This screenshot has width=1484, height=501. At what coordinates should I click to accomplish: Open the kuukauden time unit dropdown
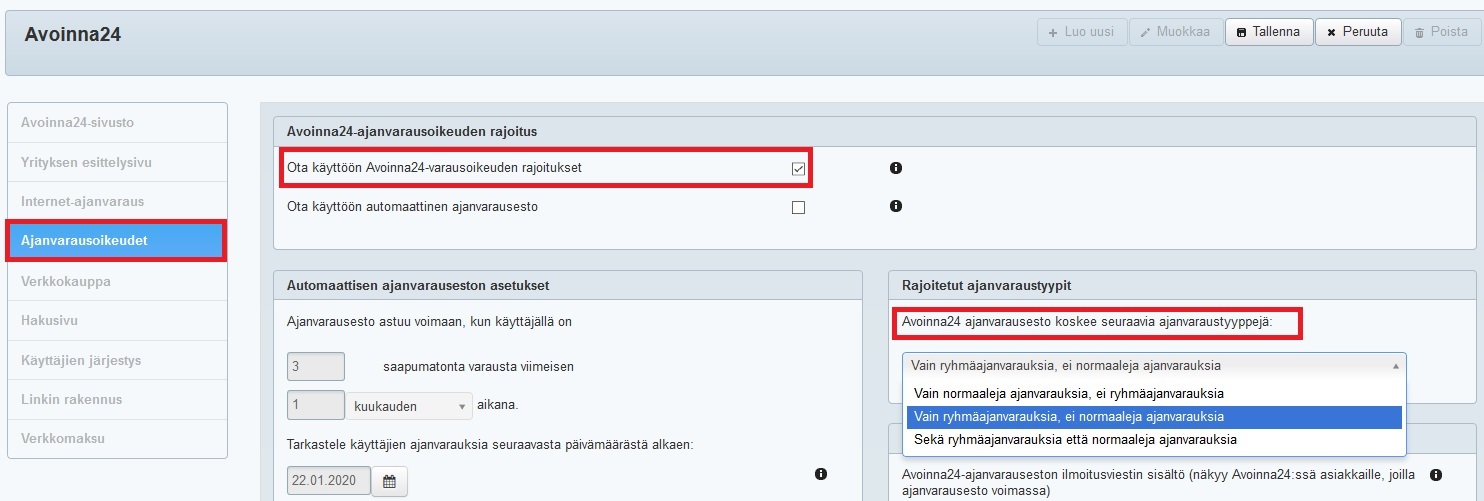point(409,406)
